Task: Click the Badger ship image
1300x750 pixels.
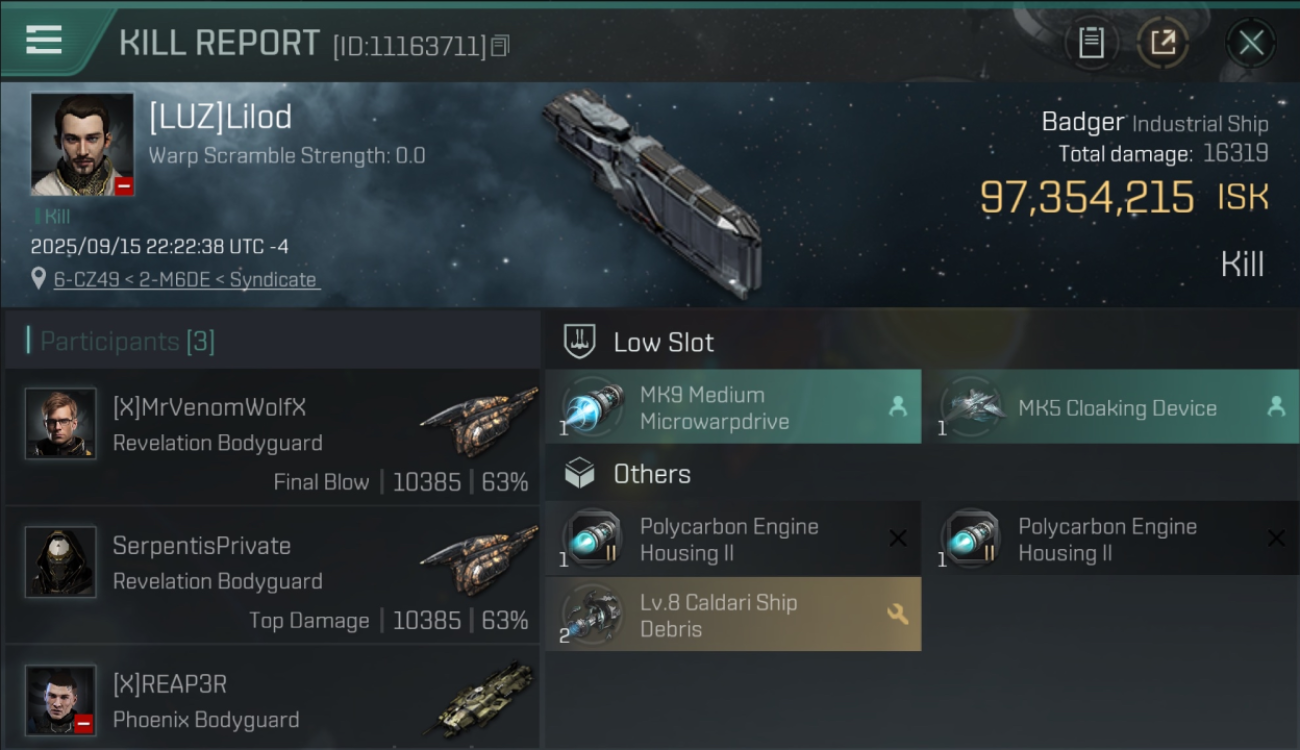Action: (652, 192)
